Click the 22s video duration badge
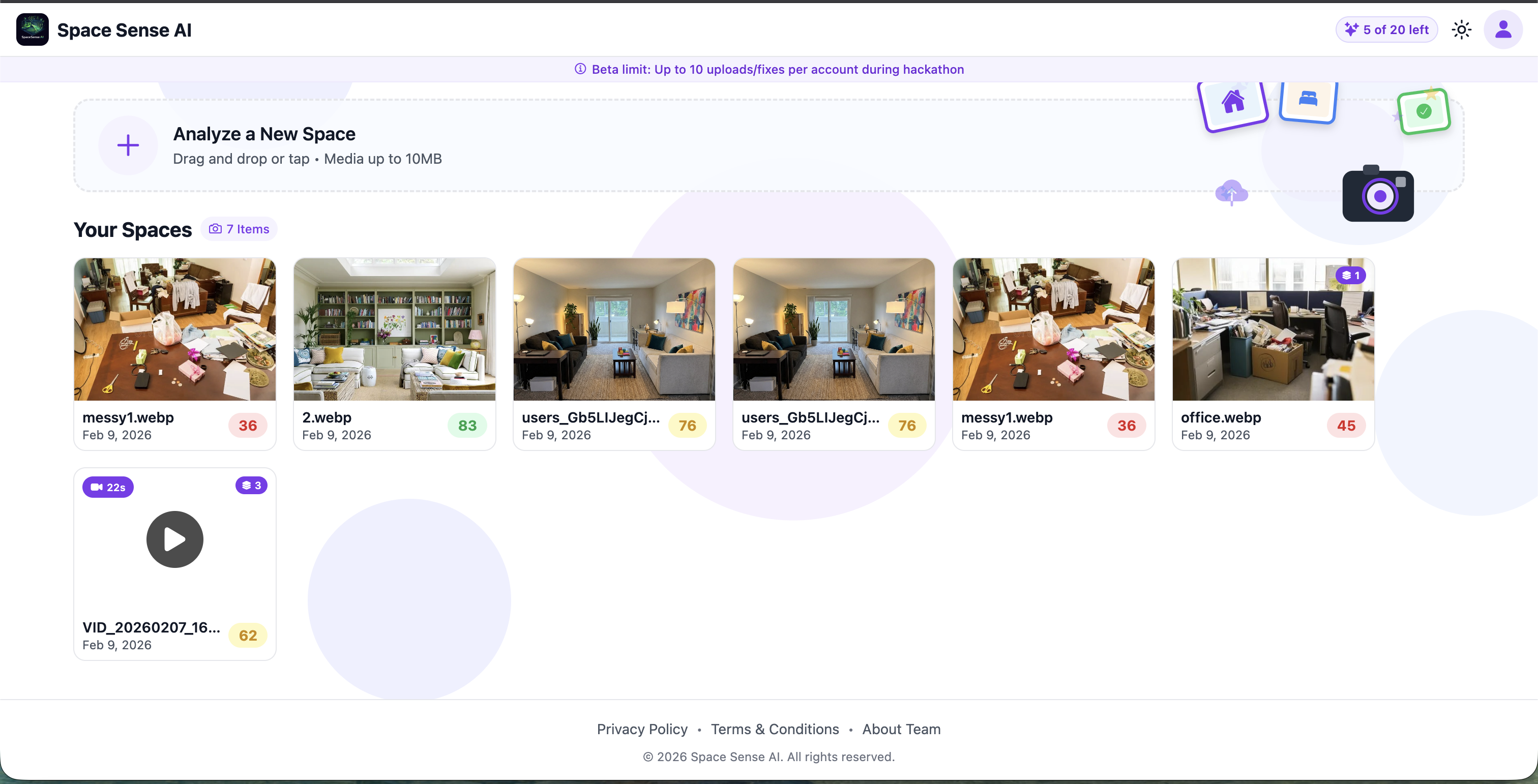 [108, 487]
